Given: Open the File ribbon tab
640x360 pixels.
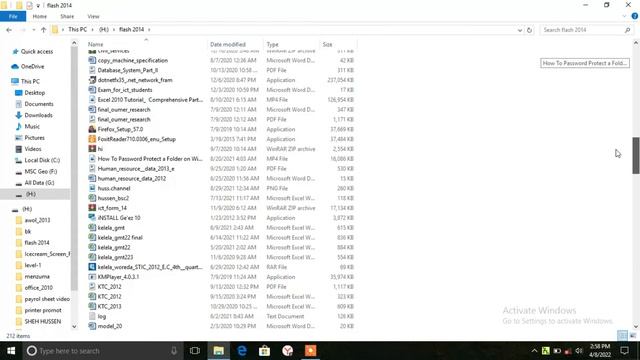Looking at the screenshot, I should click(13, 16).
